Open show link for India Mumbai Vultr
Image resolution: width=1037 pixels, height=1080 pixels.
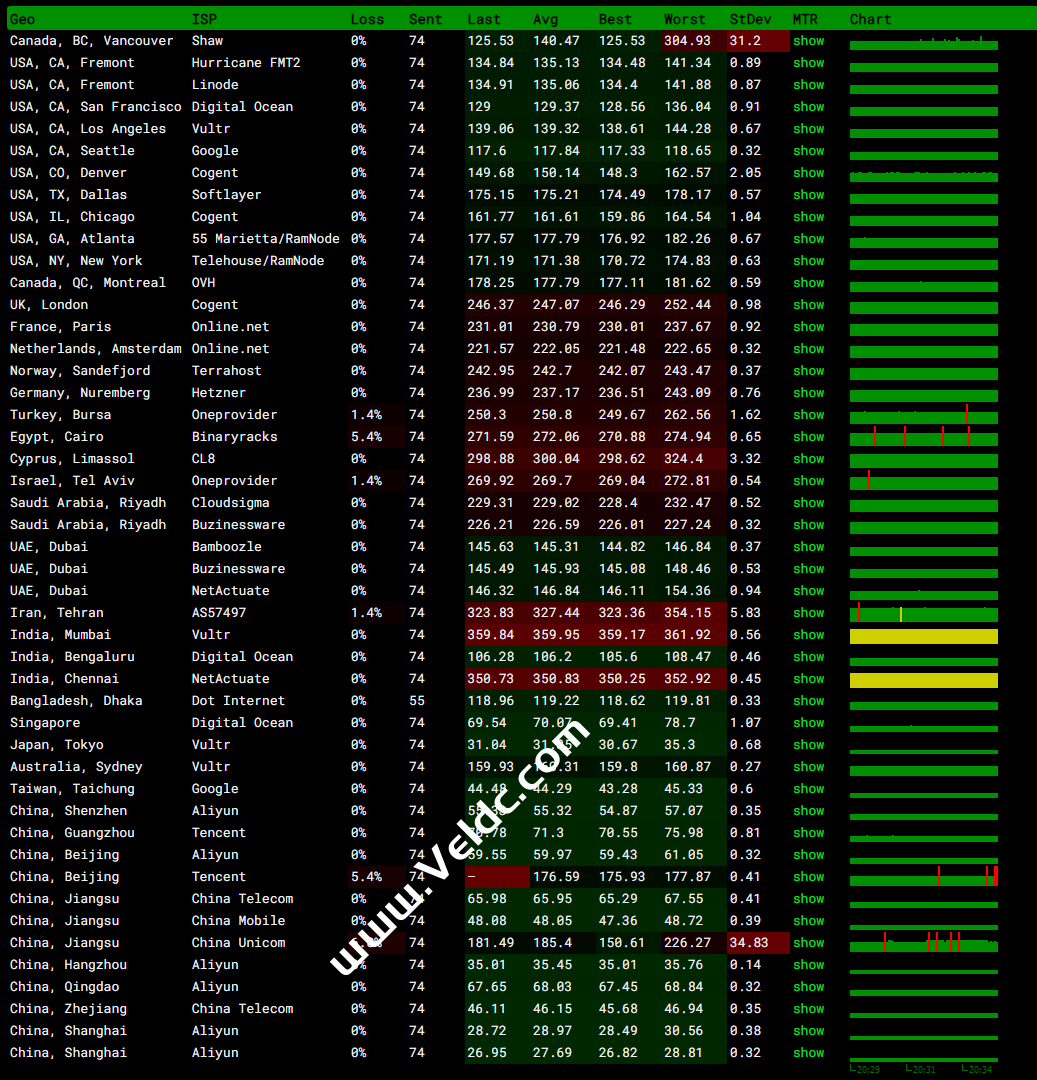808,635
